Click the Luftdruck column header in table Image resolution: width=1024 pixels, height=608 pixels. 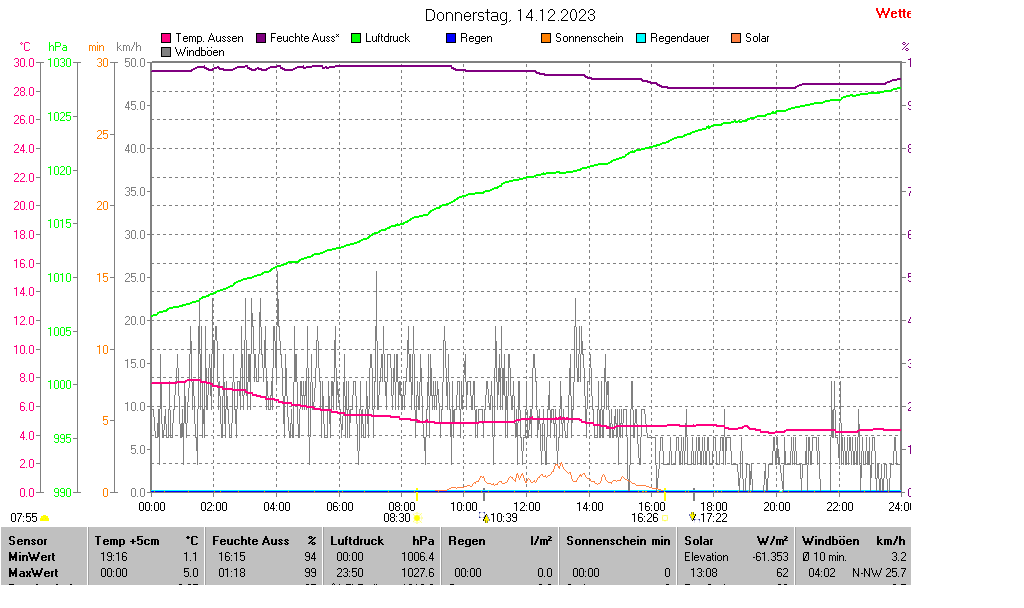click(x=357, y=540)
